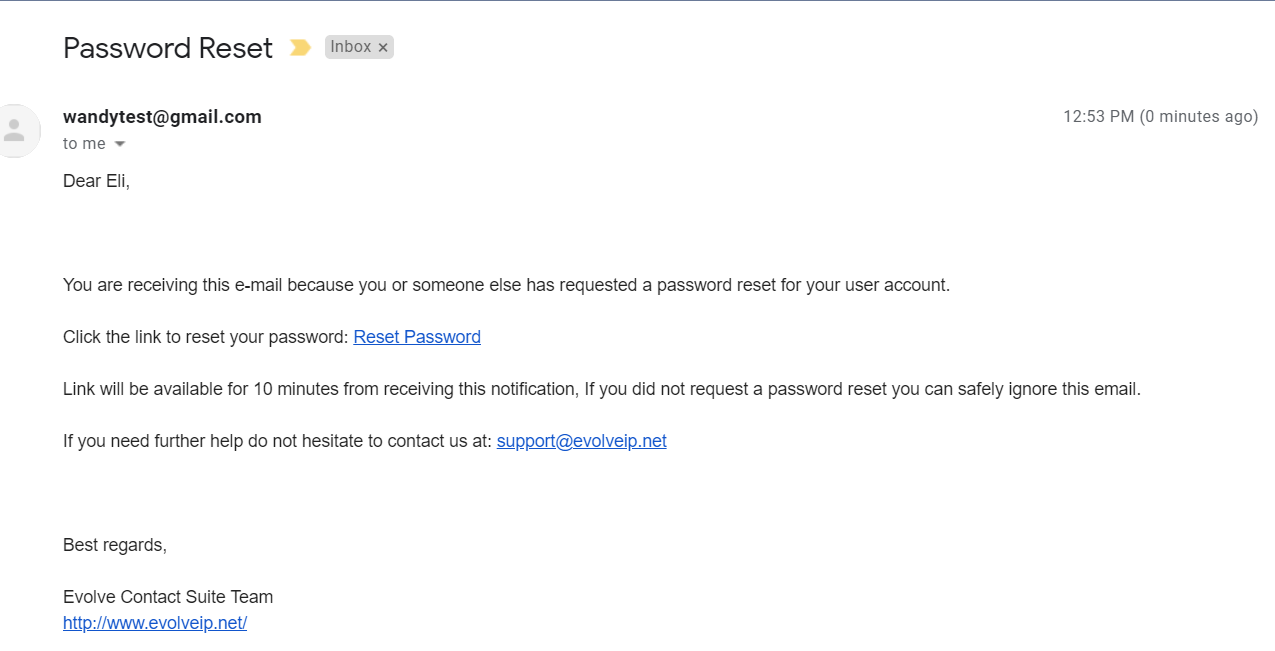Click the "Password Reset" subject heading
Screen dimensions: 1275x651
tap(168, 48)
